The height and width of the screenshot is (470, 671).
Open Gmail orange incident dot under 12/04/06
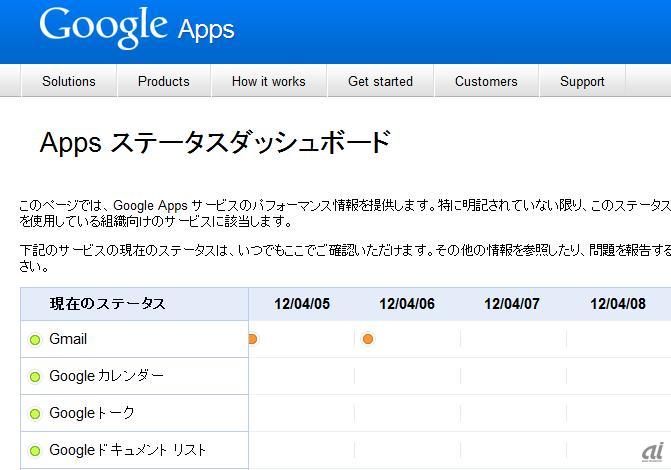368,339
